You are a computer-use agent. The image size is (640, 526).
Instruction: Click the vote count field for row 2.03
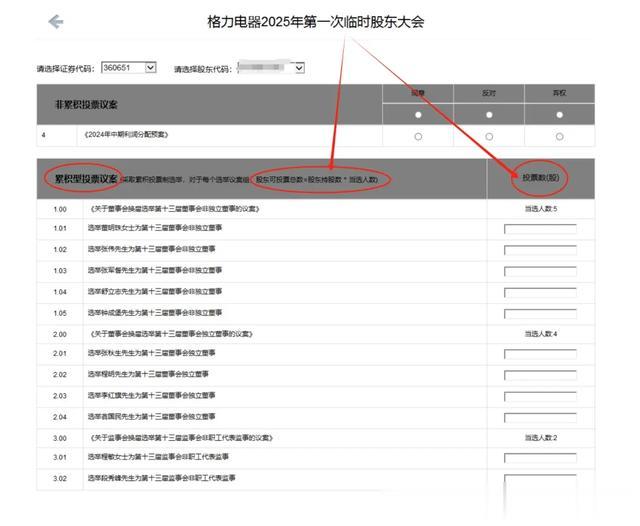coord(540,397)
